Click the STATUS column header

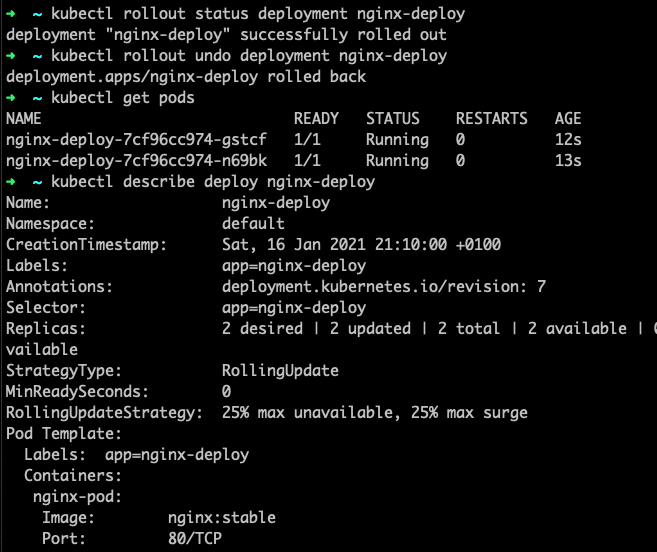coord(392,119)
